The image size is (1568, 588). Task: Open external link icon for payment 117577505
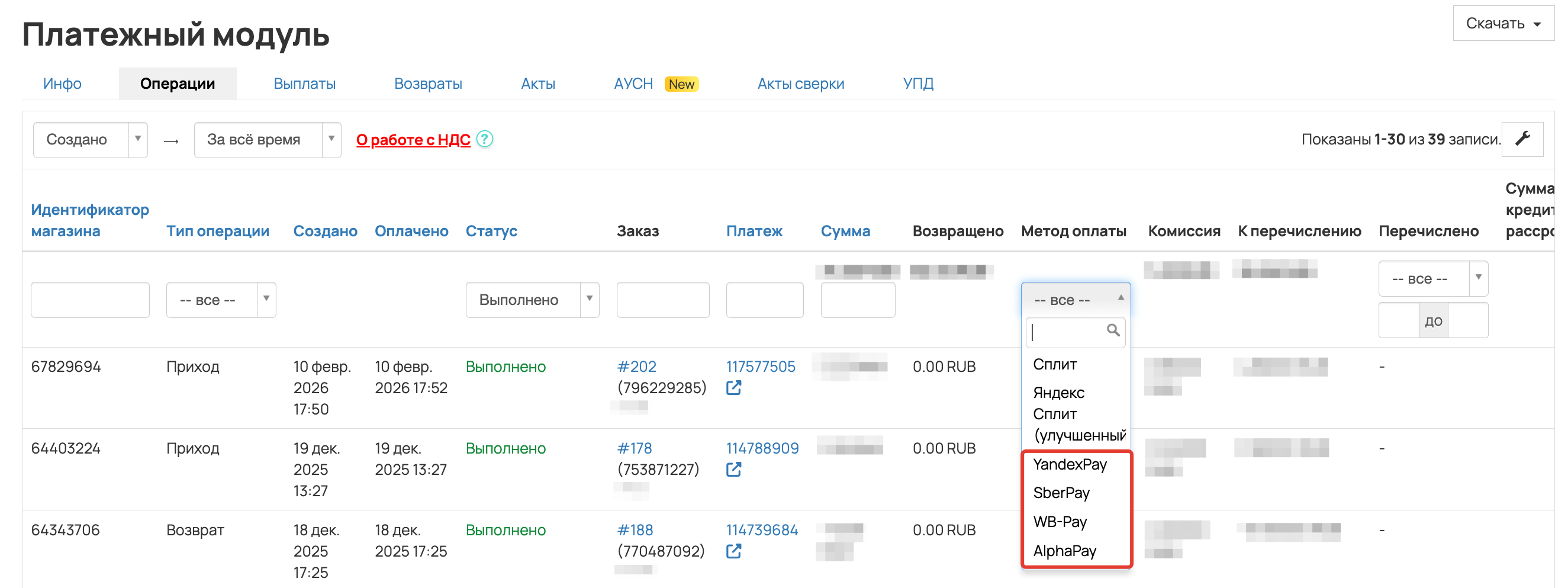733,388
